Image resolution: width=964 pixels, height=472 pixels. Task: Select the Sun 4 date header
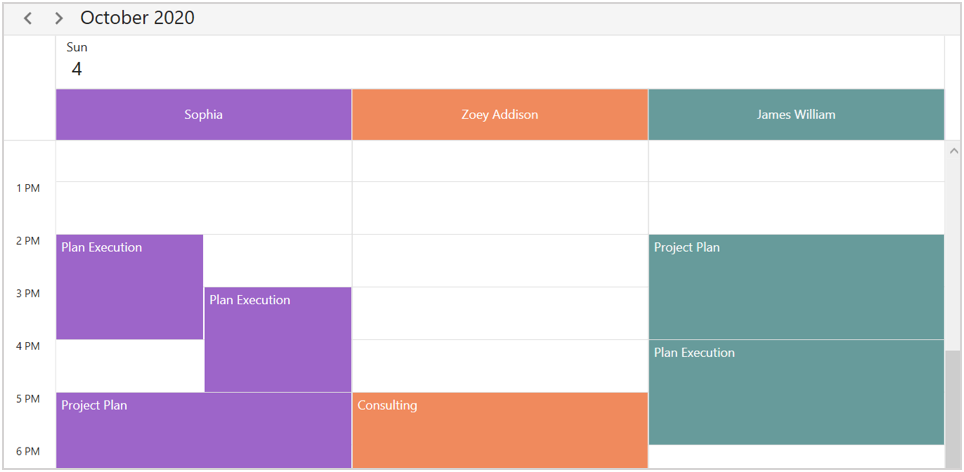[x=76, y=61]
